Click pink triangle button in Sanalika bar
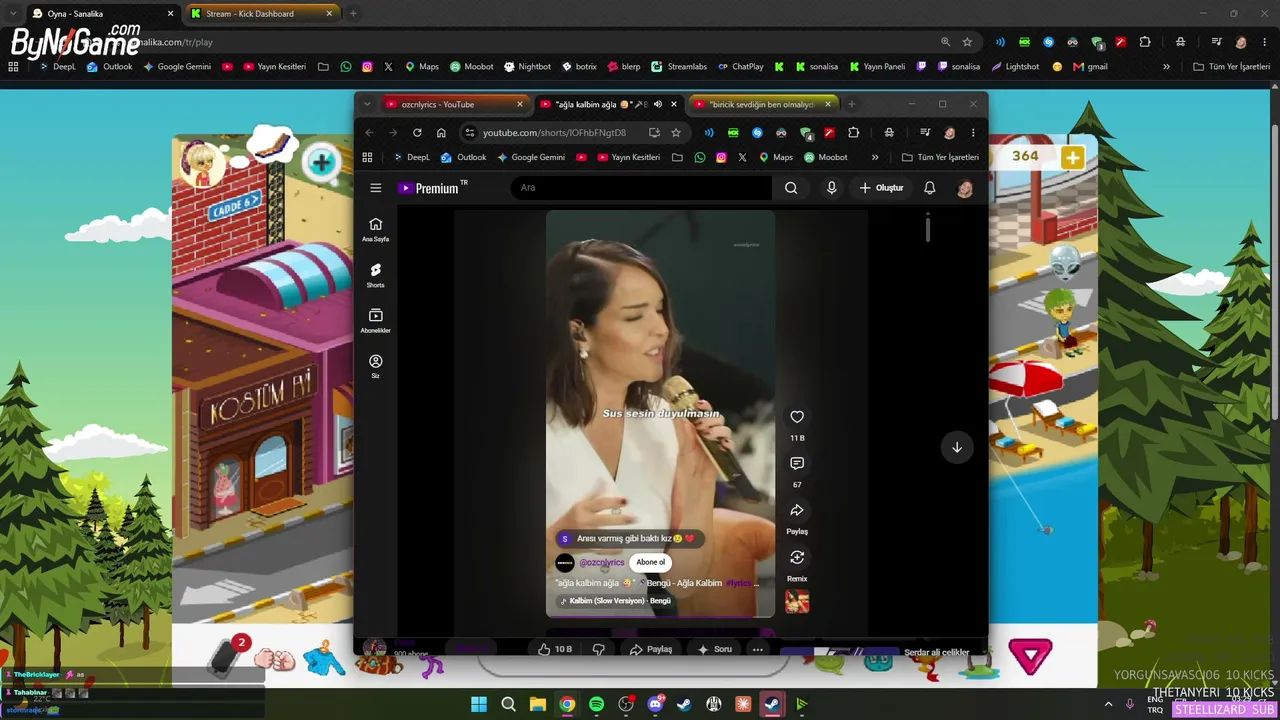The height and width of the screenshot is (720, 1280). [x=1030, y=656]
